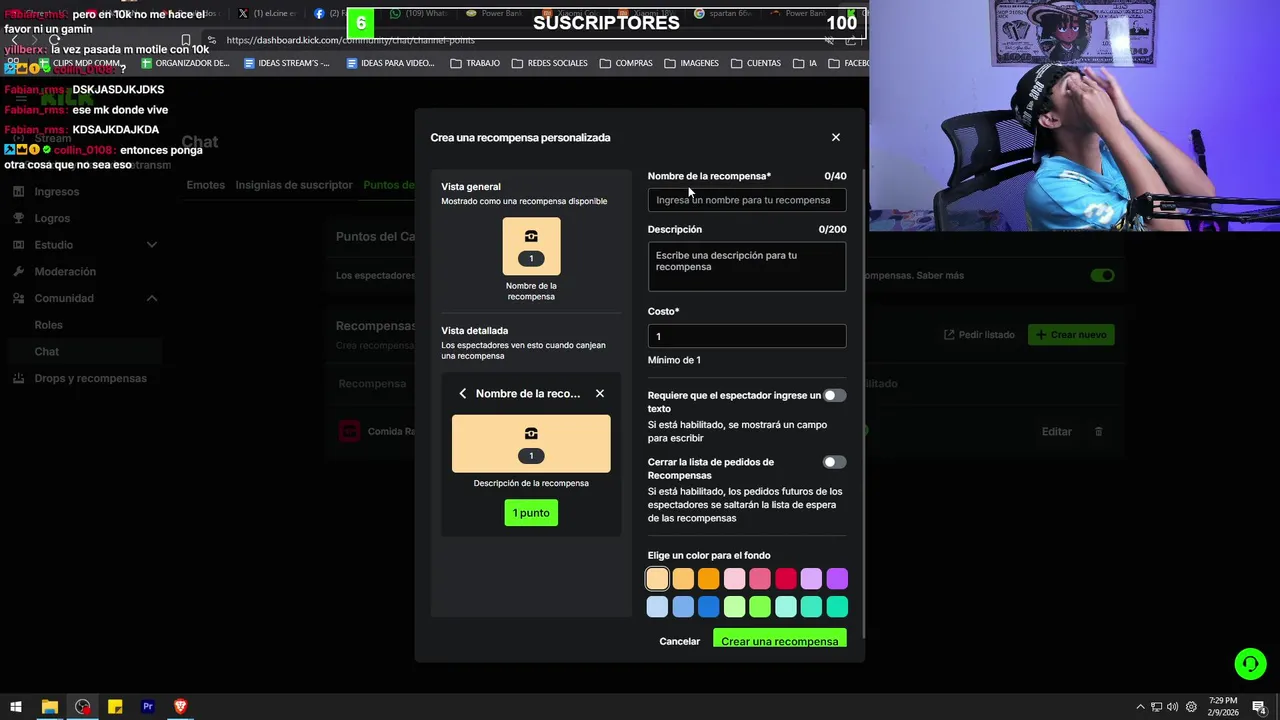Toggle channel points enabled switch
Viewport: 1280px width, 720px height.
1102,276
